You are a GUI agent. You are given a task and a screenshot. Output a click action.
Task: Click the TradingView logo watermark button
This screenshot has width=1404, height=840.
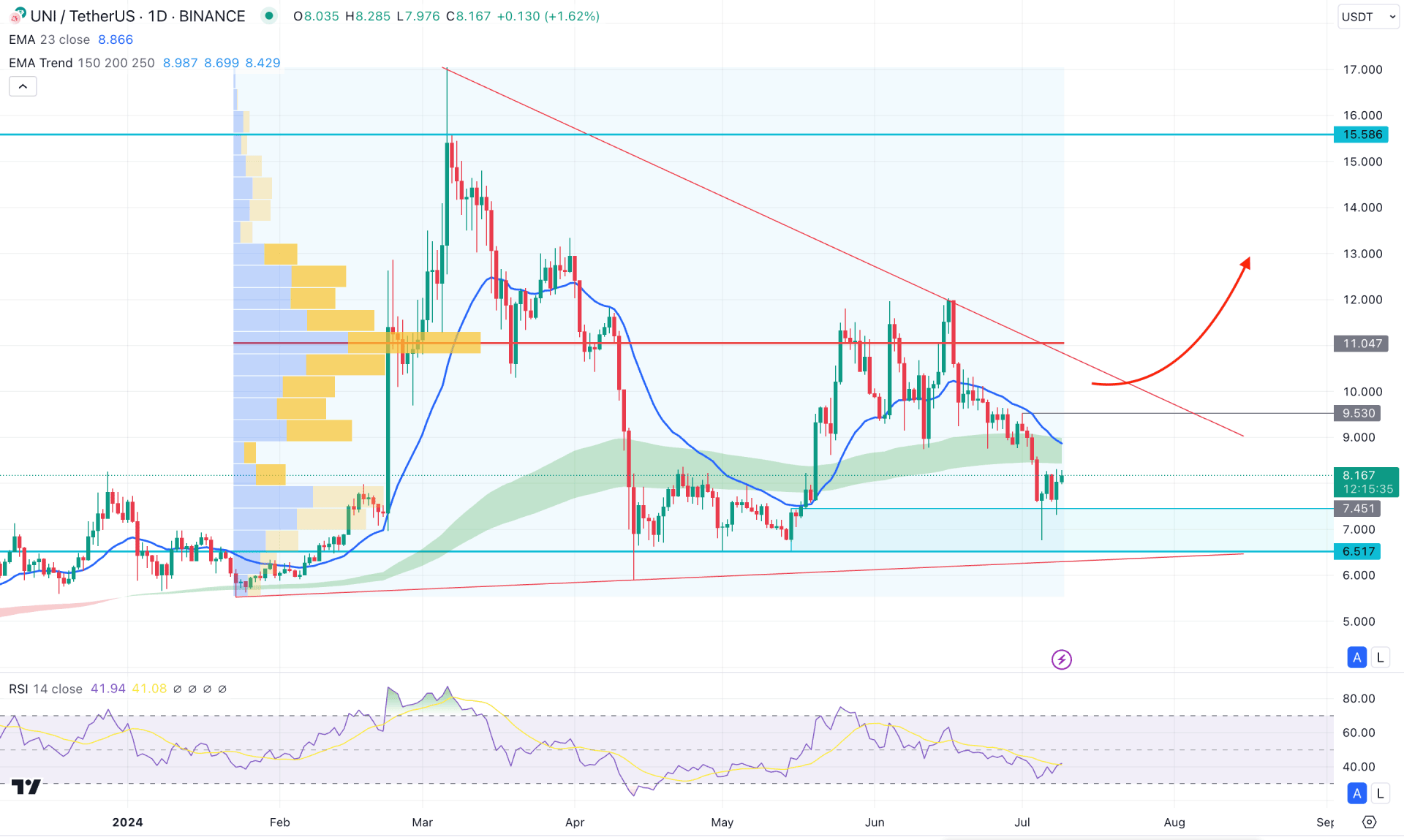[26, 787]
